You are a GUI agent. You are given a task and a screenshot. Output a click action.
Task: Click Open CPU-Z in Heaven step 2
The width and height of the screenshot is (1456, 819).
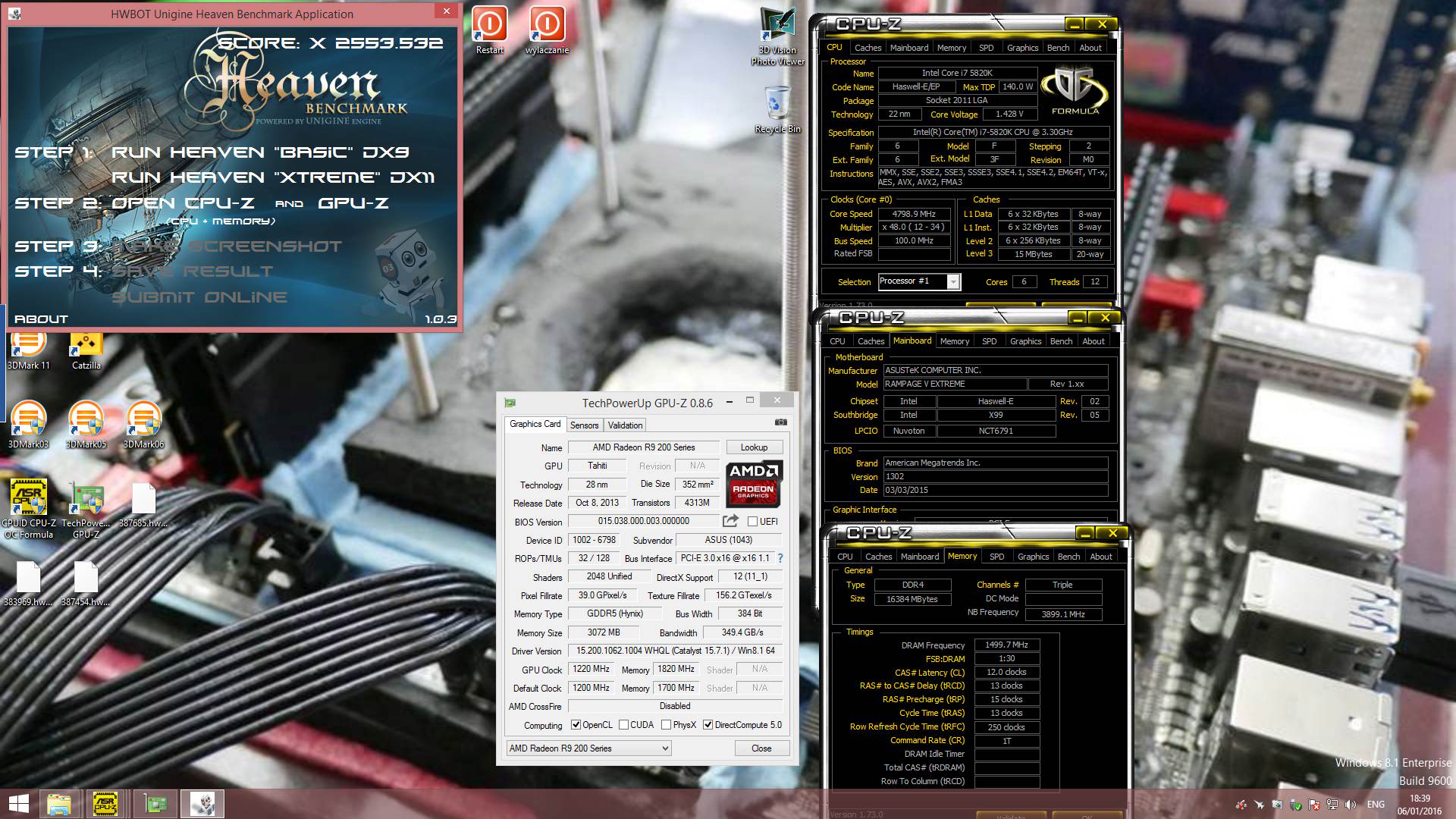click(183, 203)
